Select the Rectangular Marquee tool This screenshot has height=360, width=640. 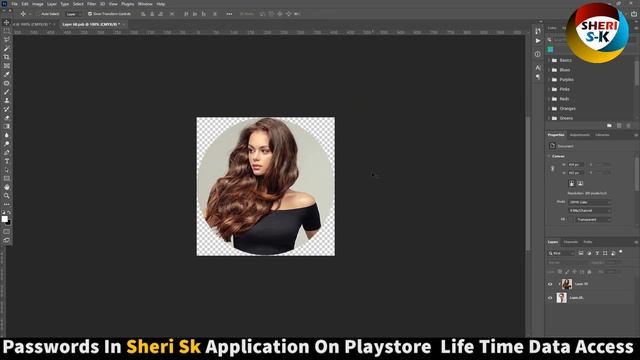(x=7, y=31)
